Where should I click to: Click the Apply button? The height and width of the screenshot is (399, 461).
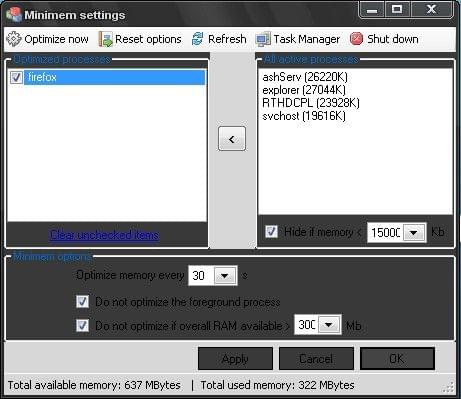[x=235, y=359]
